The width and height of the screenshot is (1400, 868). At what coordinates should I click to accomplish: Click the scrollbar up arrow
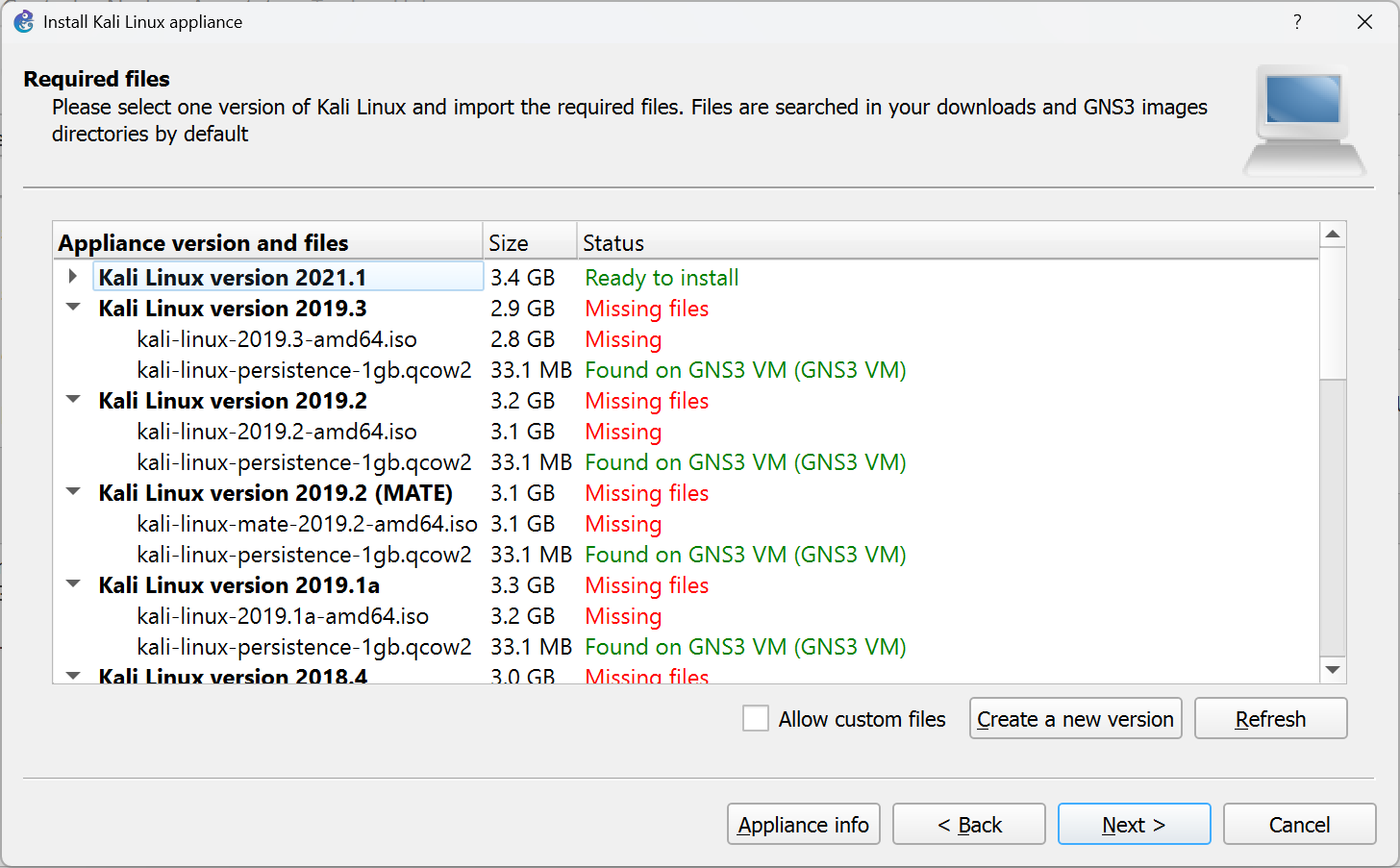(x=1333, y=235)
